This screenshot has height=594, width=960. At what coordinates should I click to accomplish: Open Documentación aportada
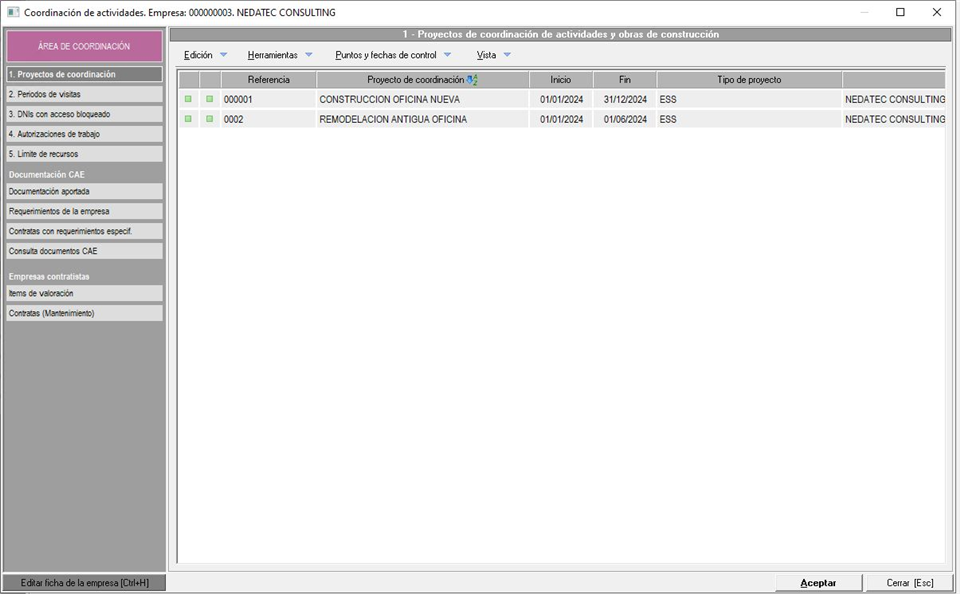pyautogui.click(x=84, y=191)
